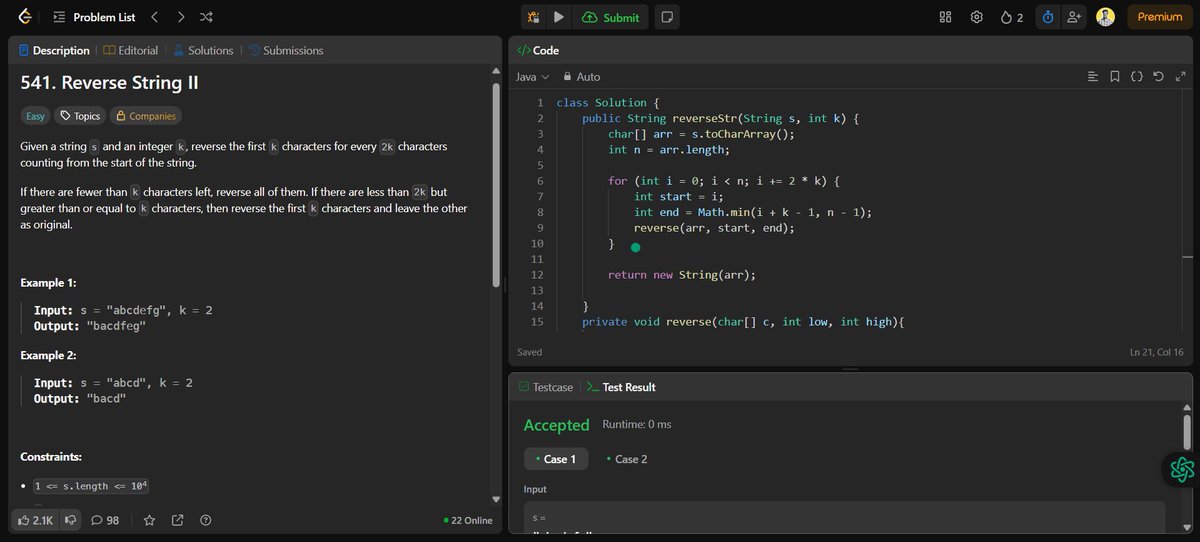The width and height of the screenshot is (1200, 542).
Task: Open the Companies locked tag
Action: click(x=145, y=116)
